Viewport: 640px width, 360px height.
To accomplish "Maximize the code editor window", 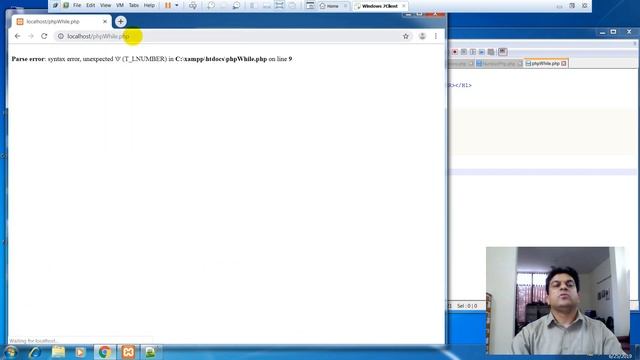I will pos(613,32).
